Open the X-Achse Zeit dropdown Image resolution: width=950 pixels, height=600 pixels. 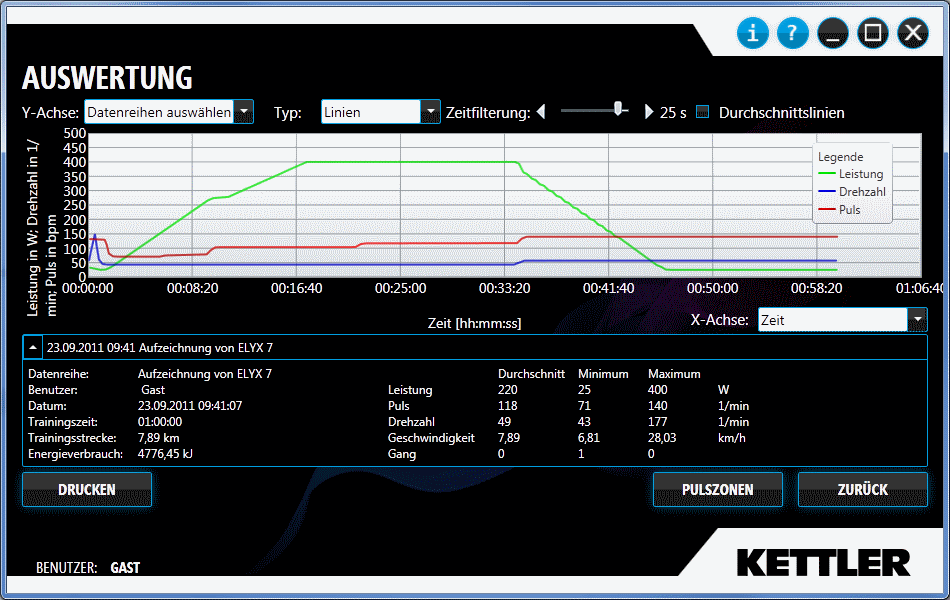pyautogui.click(x=917, y=320)
